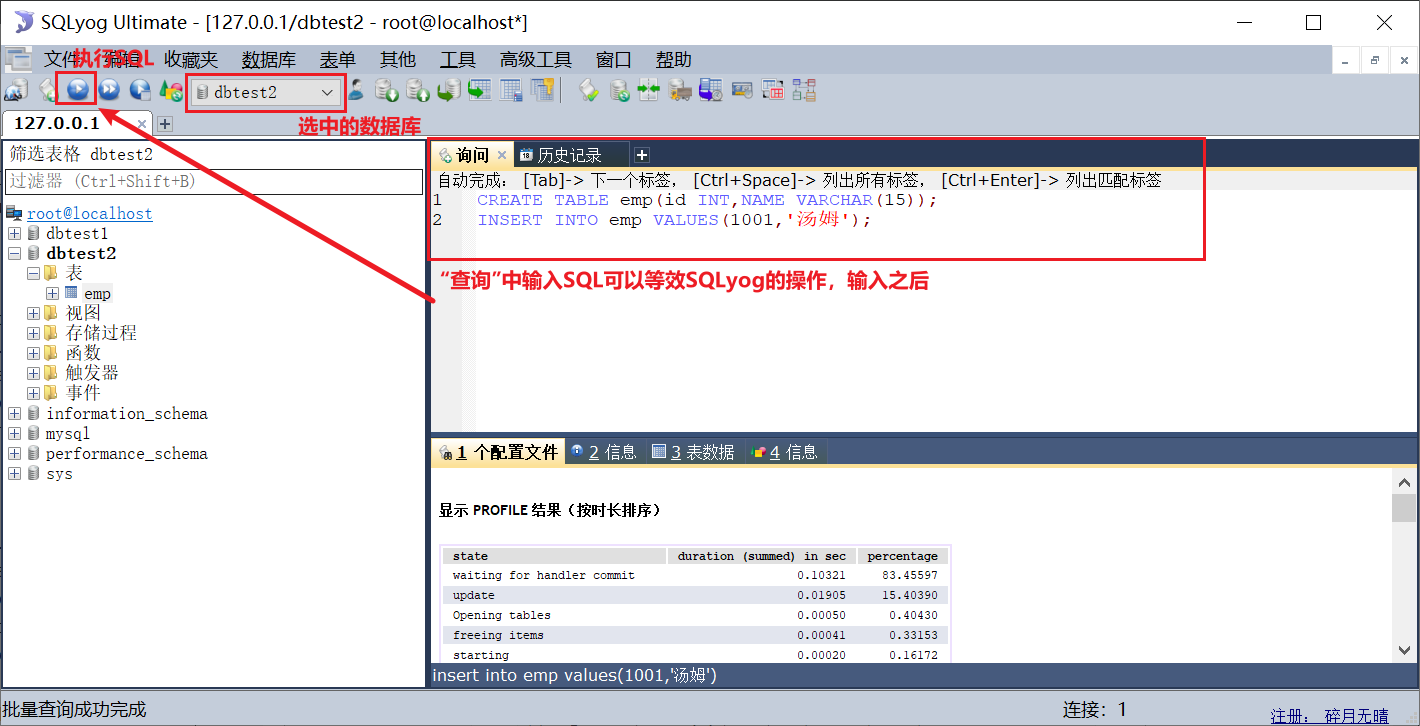Add a new connection tab plus button
This screenshot has height=726, width=1420.
tap(165, 124)
